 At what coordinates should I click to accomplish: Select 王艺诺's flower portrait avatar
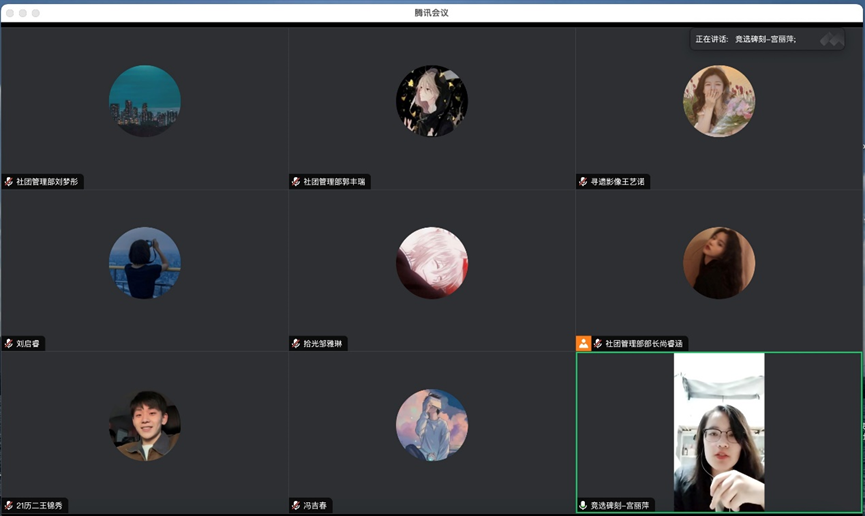tap(719, 101)
